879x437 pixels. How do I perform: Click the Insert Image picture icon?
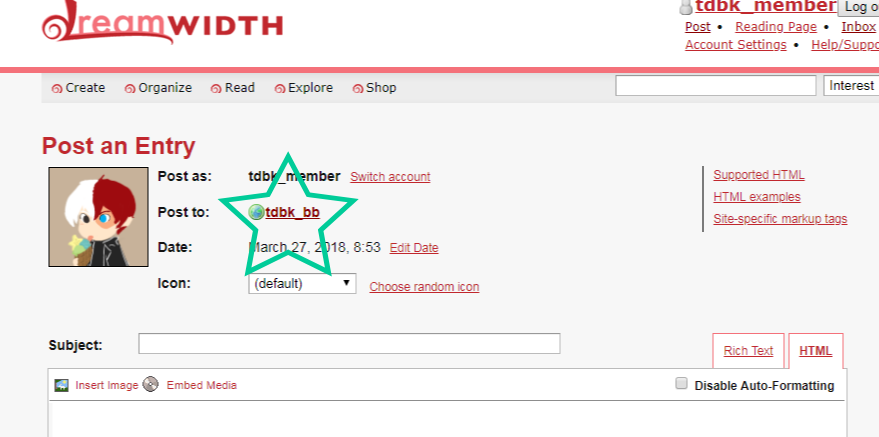pyautogui.click(x=62, y=385)
